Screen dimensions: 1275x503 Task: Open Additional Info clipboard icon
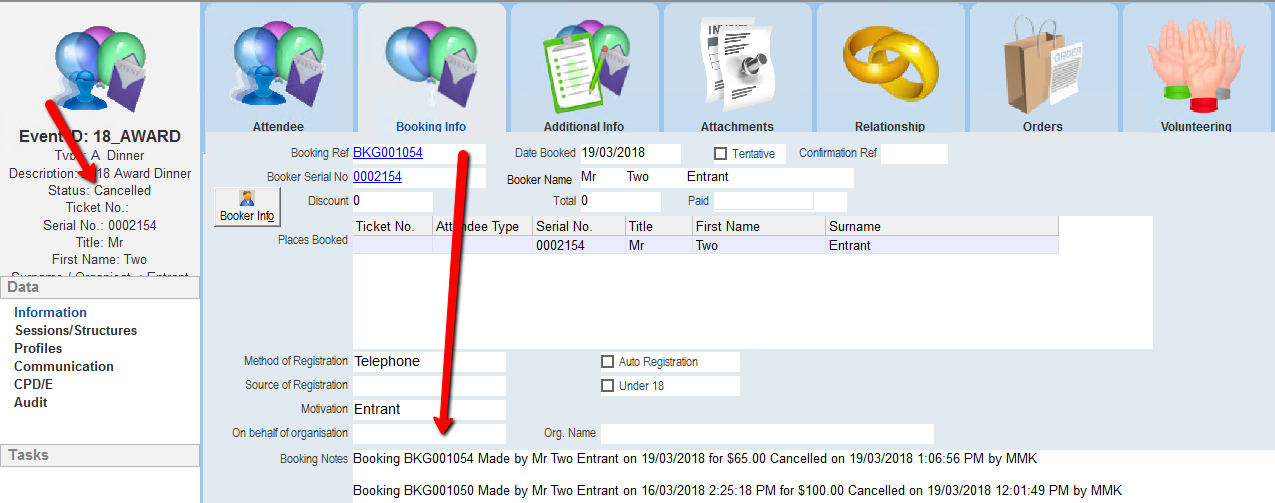(x=584, y=65)
